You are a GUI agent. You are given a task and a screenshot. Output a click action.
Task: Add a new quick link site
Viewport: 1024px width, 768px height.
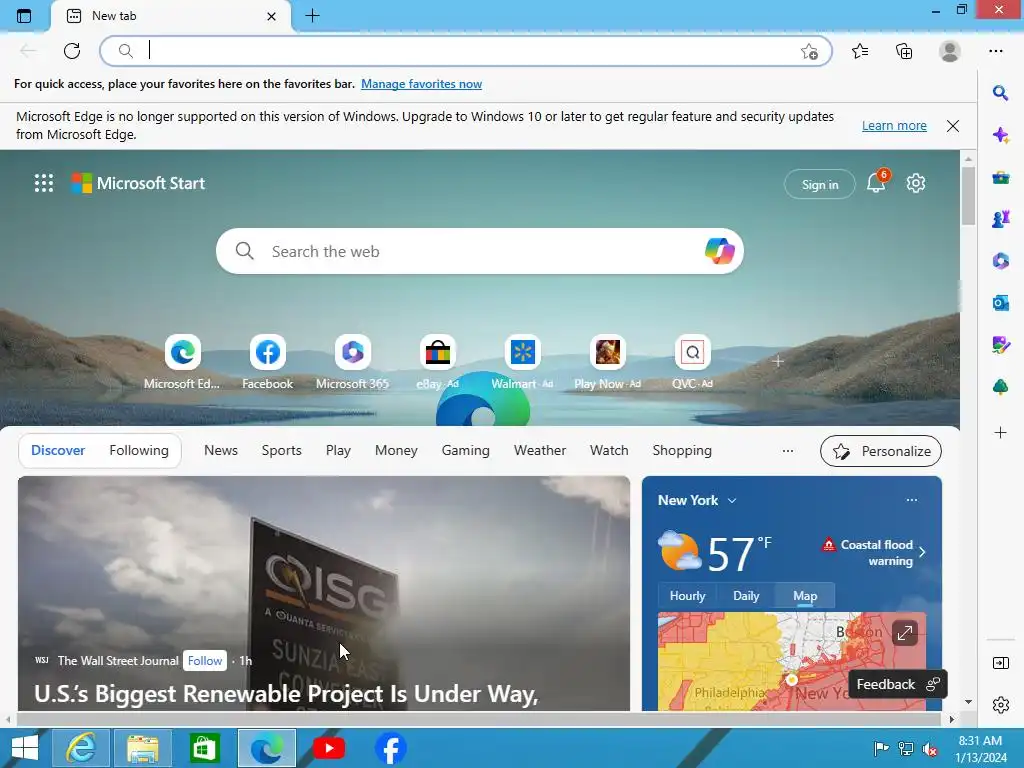[777, 361]
